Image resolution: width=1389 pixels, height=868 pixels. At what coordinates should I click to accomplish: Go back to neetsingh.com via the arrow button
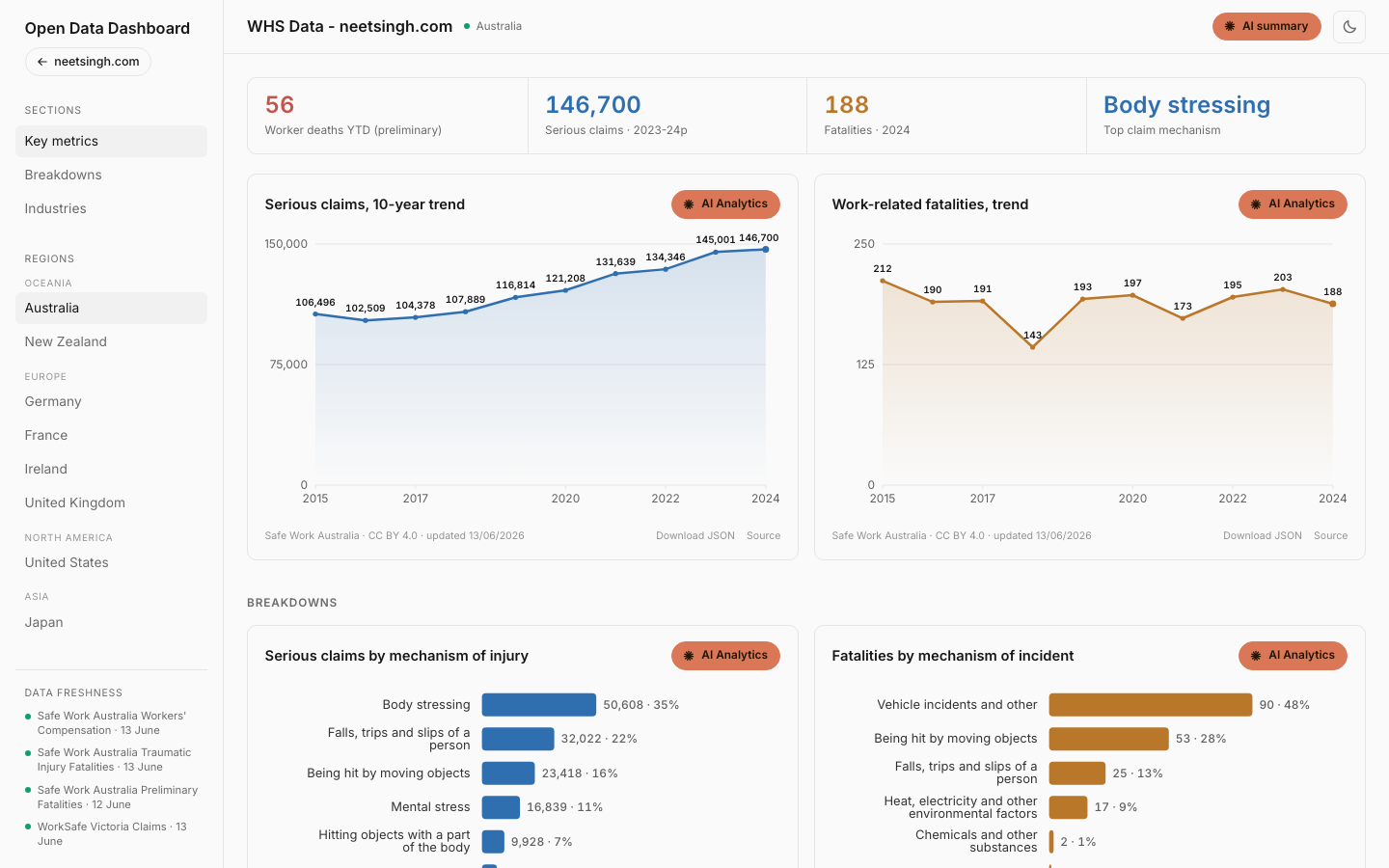coord(88,62)
